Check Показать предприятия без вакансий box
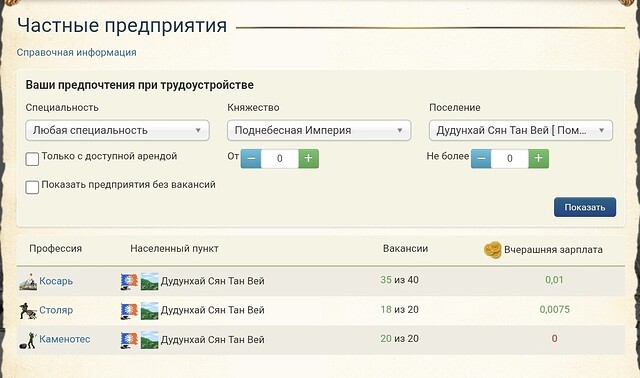Image resolution: width=640 pixels, height=378 pixels. click(x=32, y=187)
